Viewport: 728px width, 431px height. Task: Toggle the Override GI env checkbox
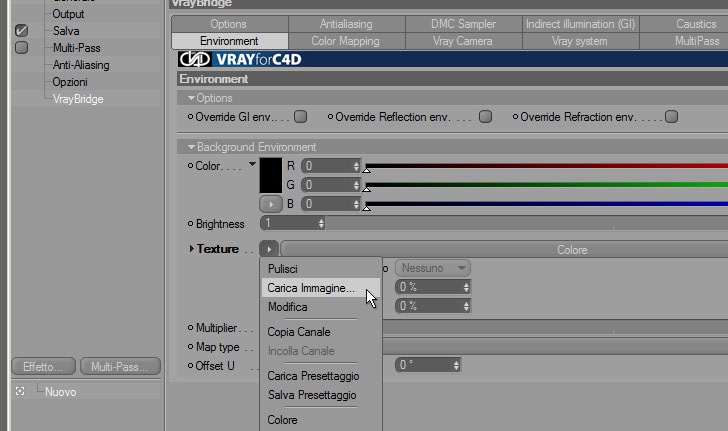point(300,117)
